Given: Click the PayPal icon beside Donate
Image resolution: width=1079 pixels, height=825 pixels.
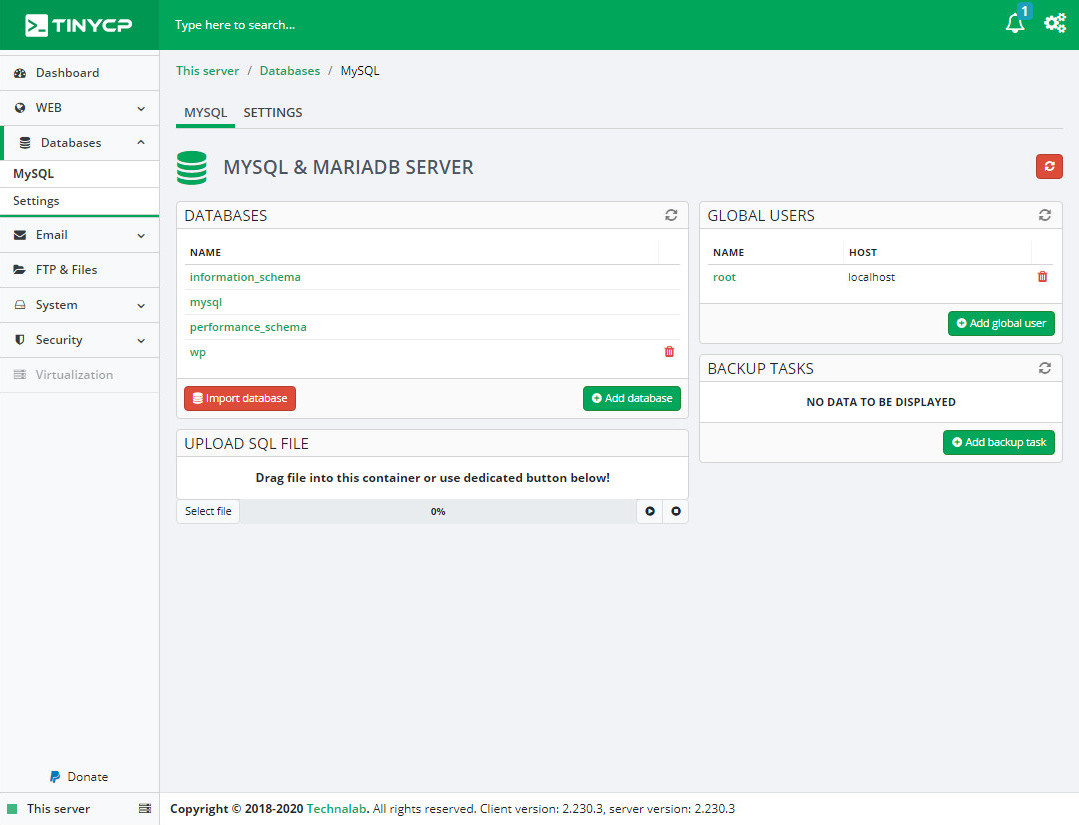Looking at the screenshot, I should click(x=55, y=777).
